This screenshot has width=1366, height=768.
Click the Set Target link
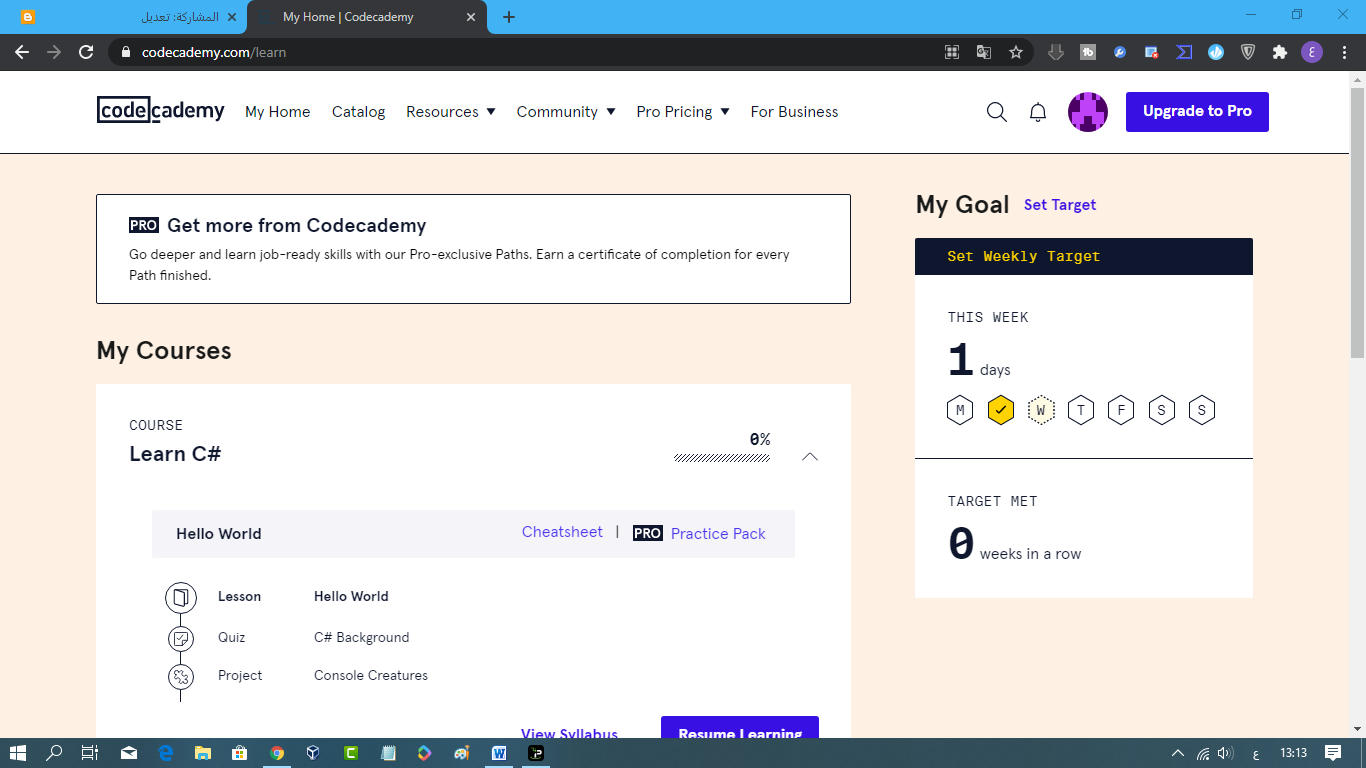click(1060, 205)
